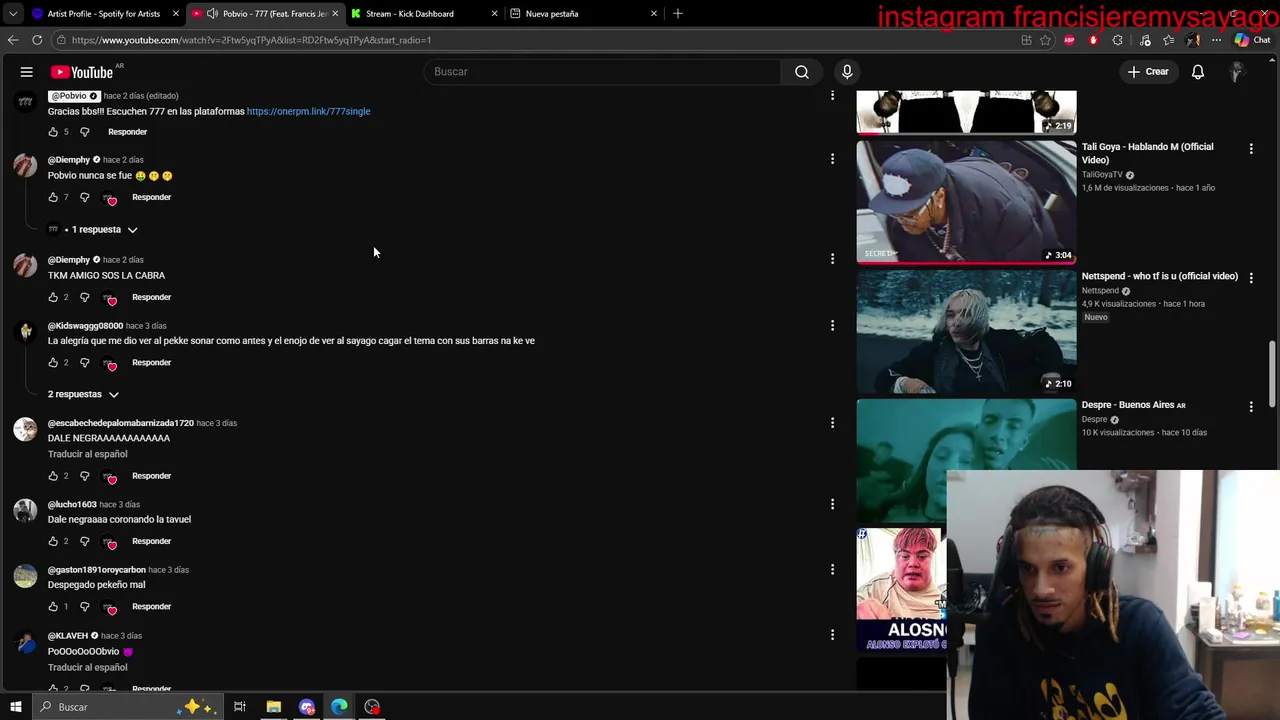Open options menu for the @lucho1603 comment

click(832, 504)
